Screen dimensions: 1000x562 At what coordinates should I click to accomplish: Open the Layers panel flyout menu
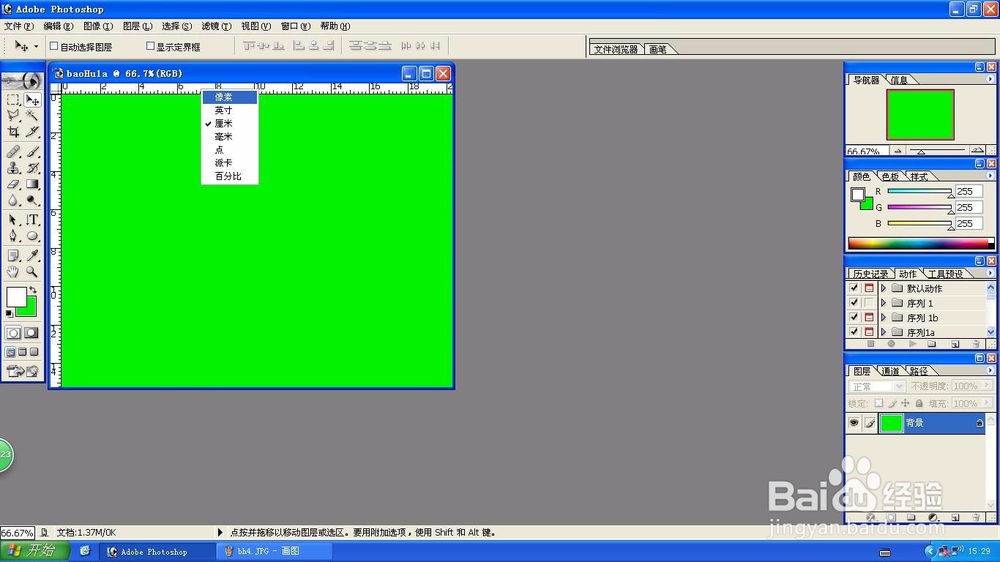[x=990, y=371]
